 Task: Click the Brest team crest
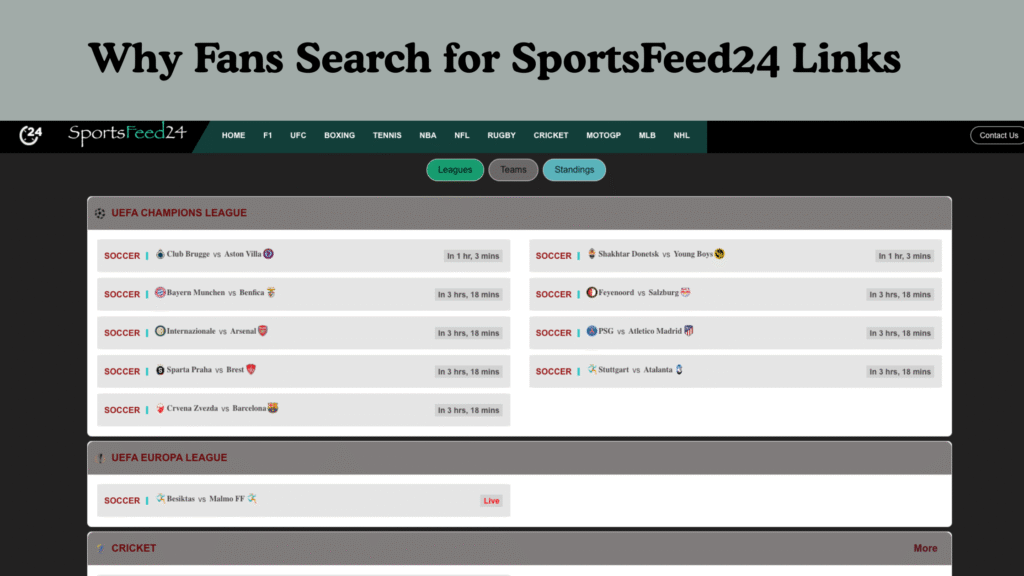251,370
